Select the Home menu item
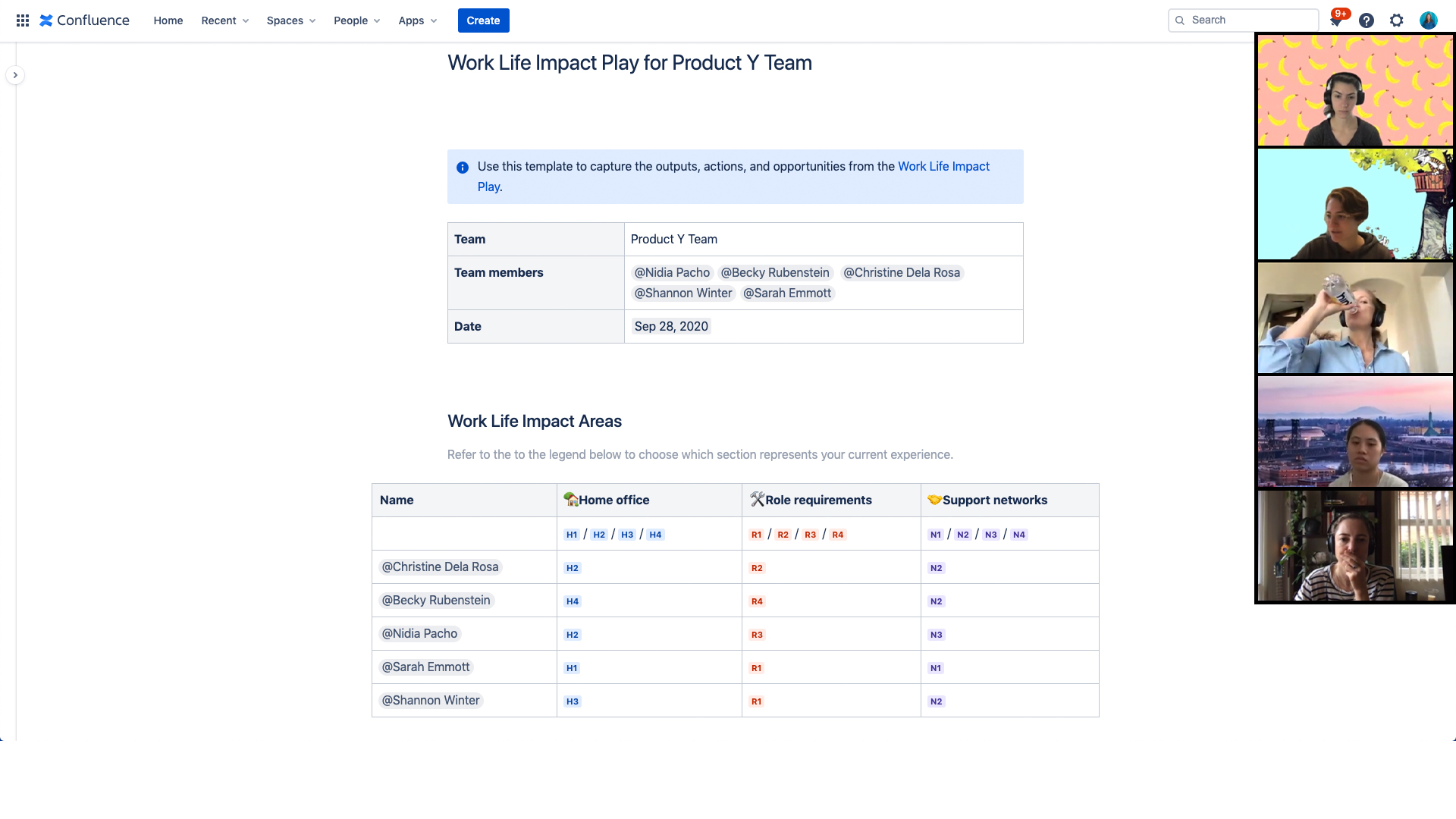The image size is (1456, 819). coord(168,20)
